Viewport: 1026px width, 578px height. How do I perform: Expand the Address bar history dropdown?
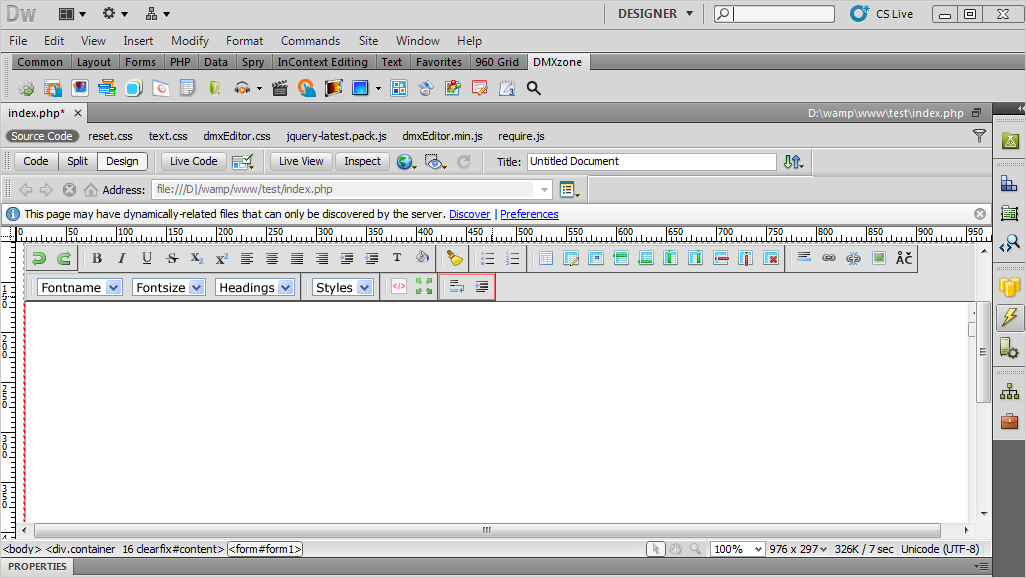click(x=544, y=190)
